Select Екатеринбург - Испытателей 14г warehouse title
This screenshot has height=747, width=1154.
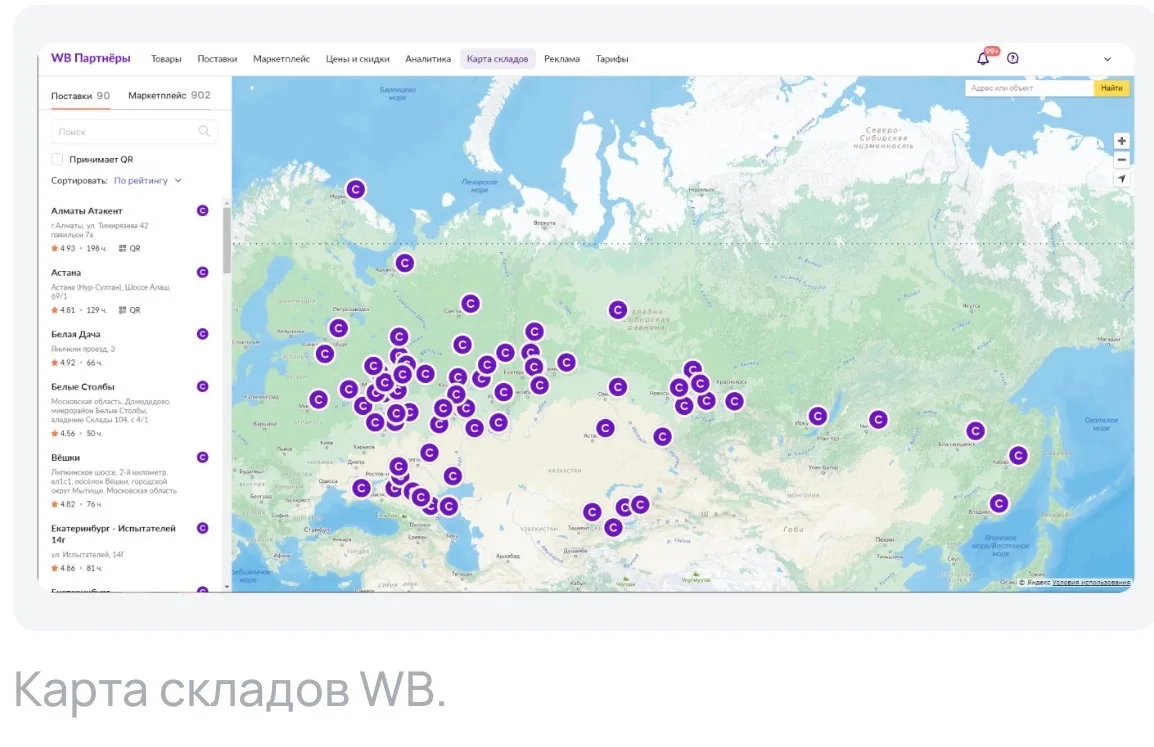point(113,534)
